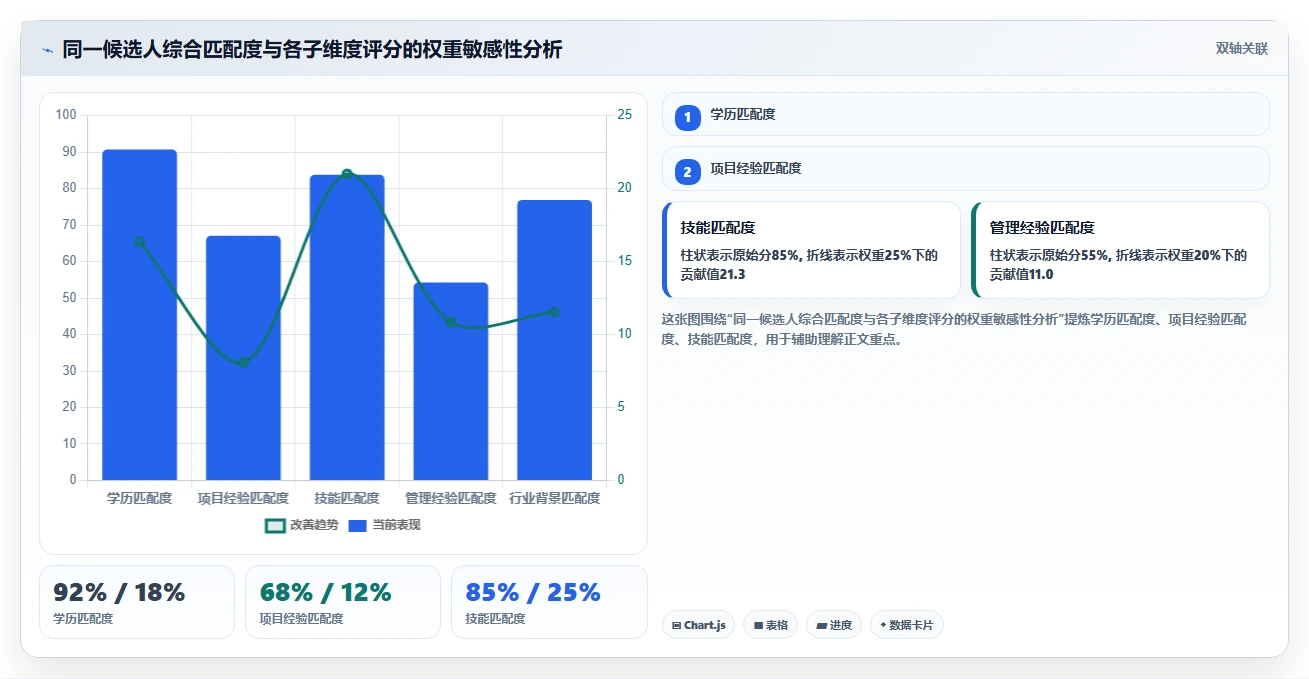This screenshot has height=679, width=1309.
Task: Click the 68% / 12% stat card
Action: click(343, 602)
